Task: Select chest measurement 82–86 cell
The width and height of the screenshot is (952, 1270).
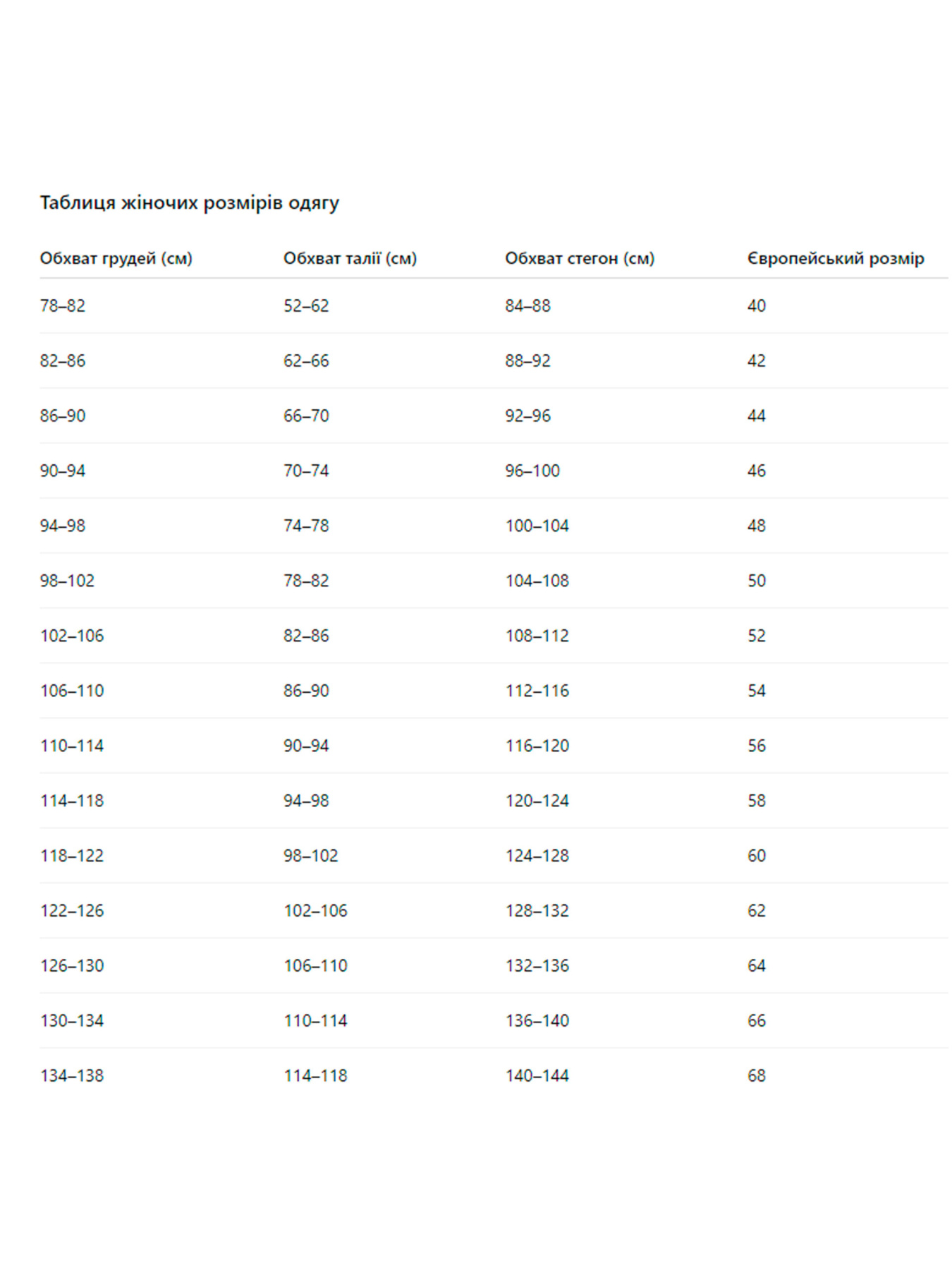Action: pyautogui.click(x=63, y=361)
